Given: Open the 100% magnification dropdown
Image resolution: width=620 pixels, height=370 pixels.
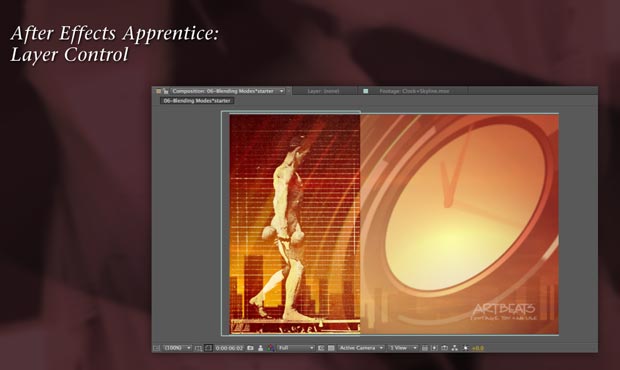Looking at the screenshot, I should pyautogui.click(x=178, y=348).
